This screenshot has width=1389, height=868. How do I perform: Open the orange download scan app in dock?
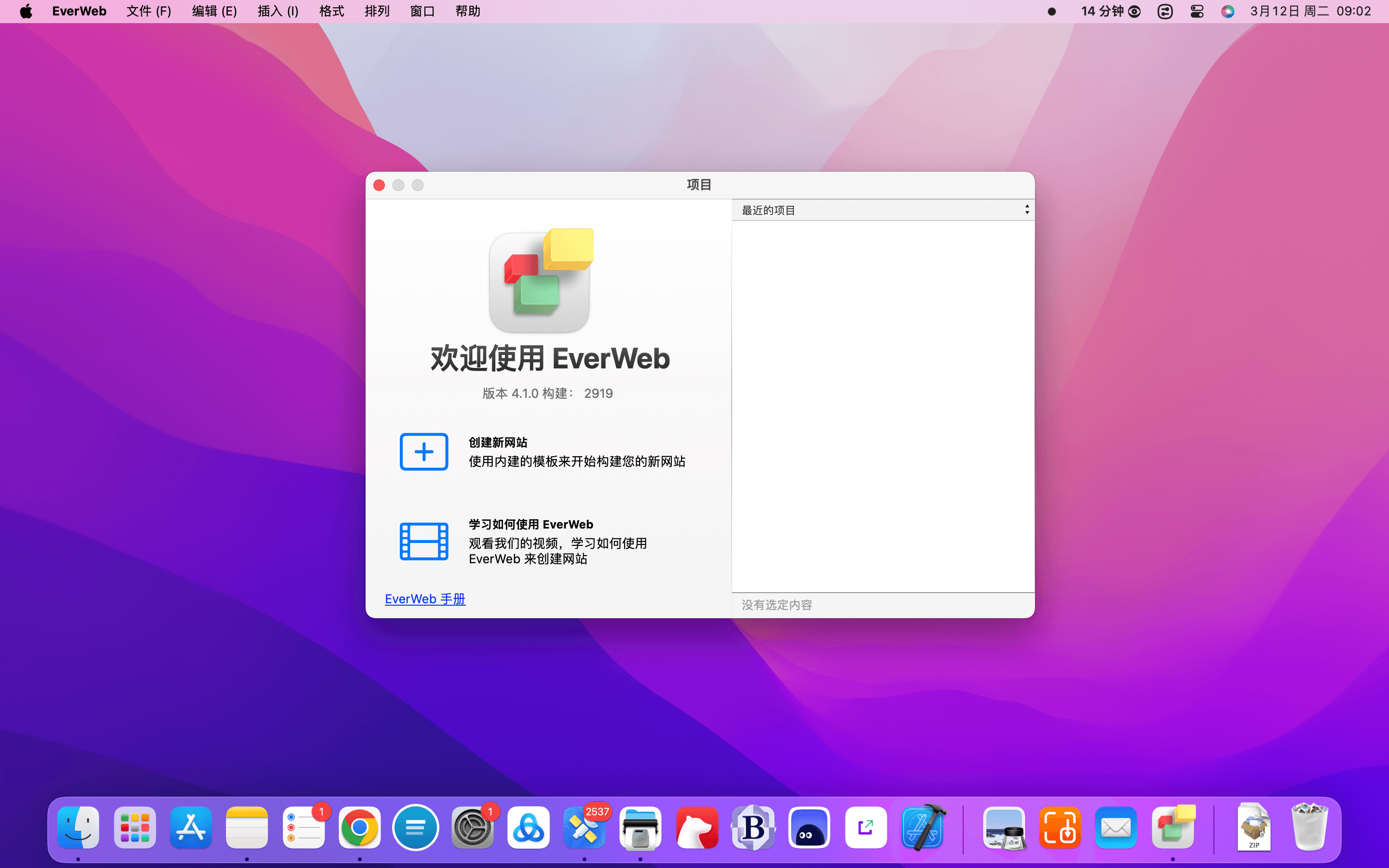tap(1060, 827)
